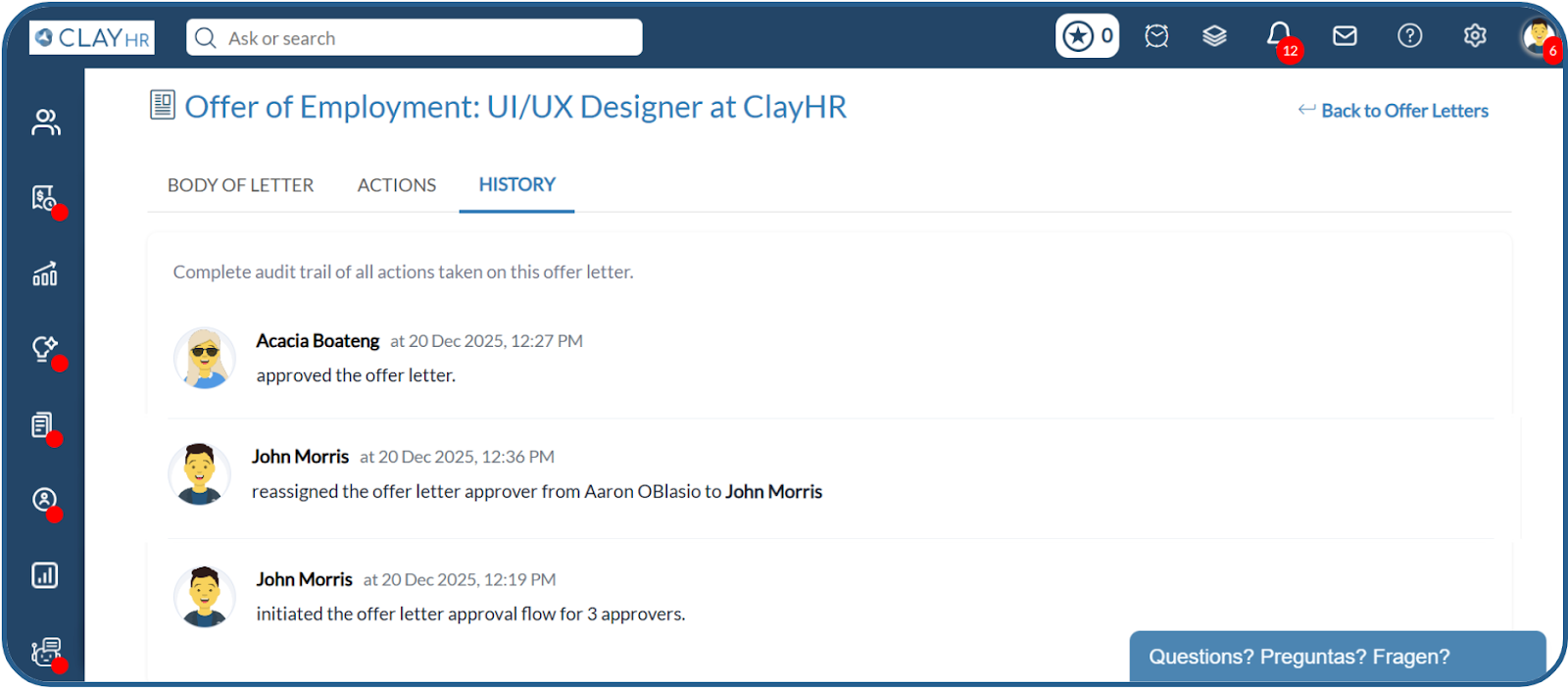Viewport: 1568px width, 688px height.
Task: Open the bar chart growth sidebar icon
Action: click(45, 273)
